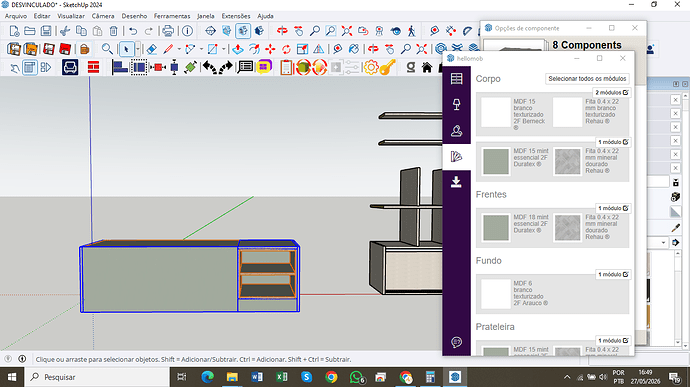690x387 pixels.
Task: Open the Shape tool dropdown arrow
Action: coord(223,49)
